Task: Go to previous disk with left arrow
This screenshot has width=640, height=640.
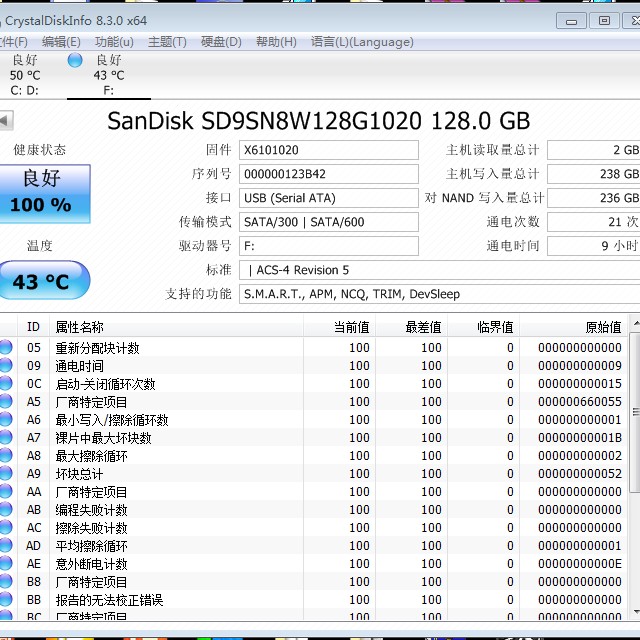Action: tap(6, 120)
